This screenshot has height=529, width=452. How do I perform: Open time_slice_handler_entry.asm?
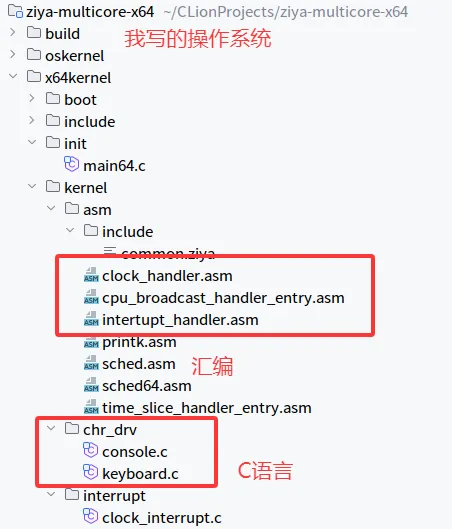point(207,408)
